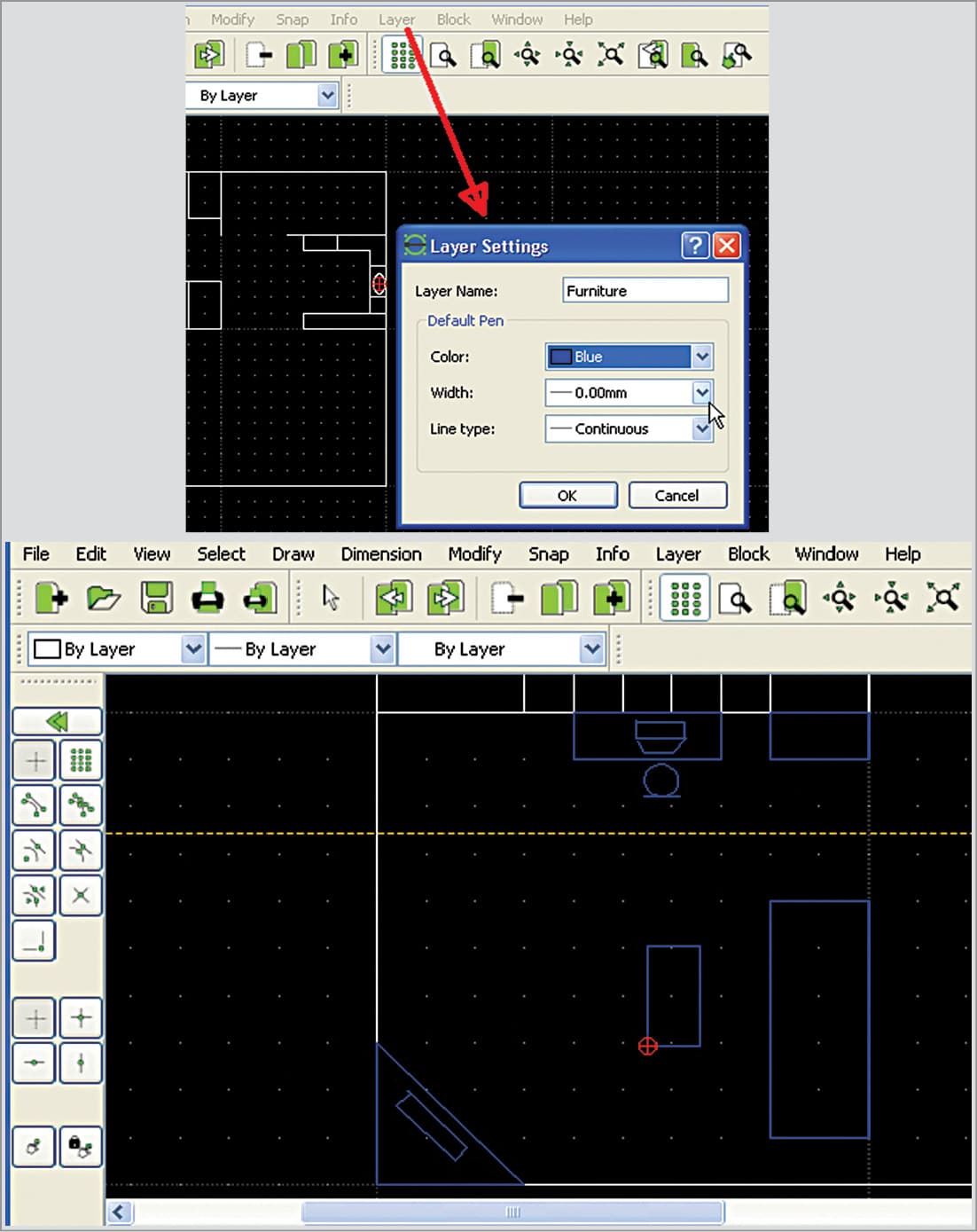Click the New drawing icon in bottom toolbar
The width and height of the screenshot is (977, 1232).
pos(51,598)
